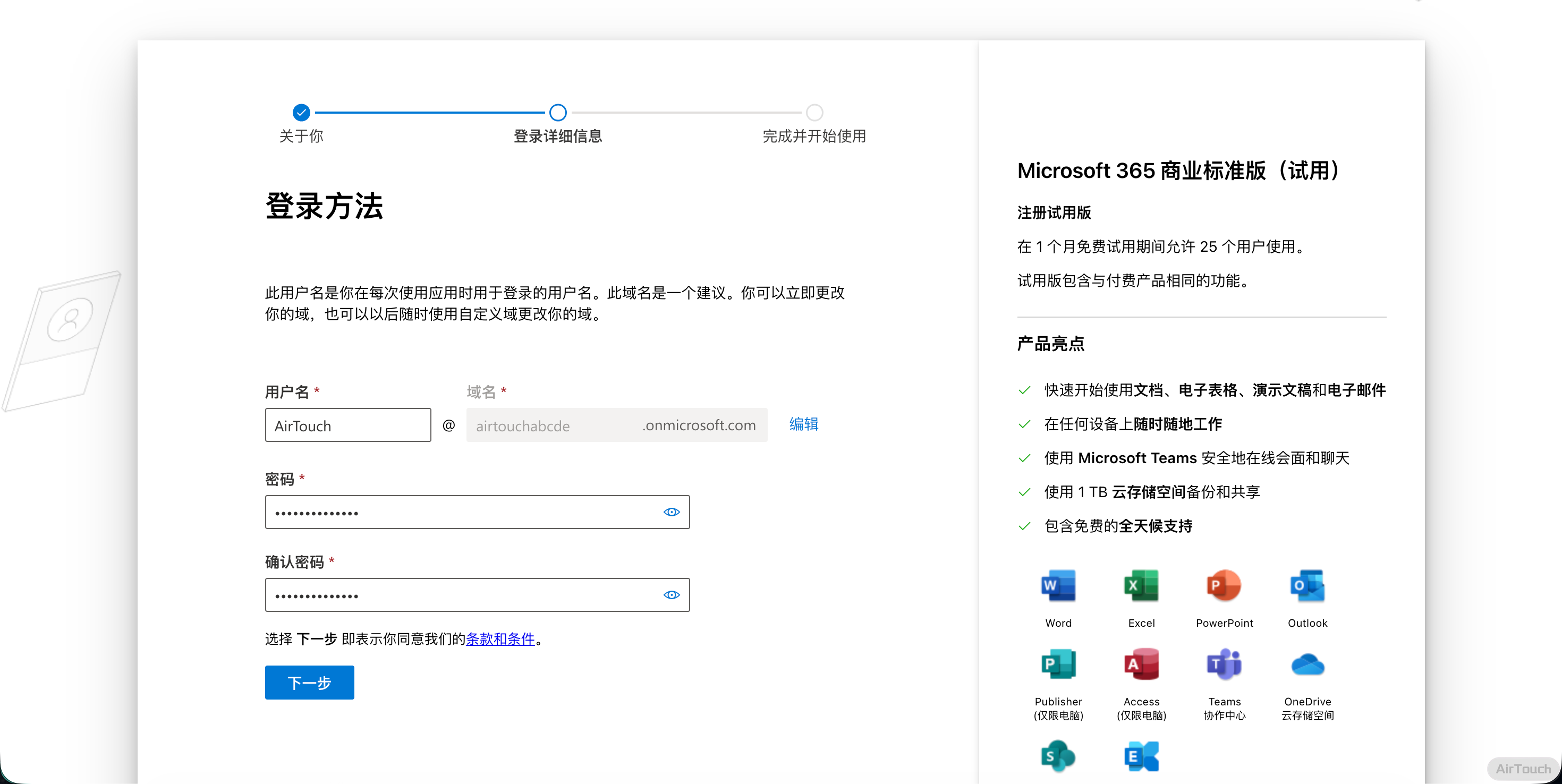Click the Exchange app icon

click(x=1141, y=756)
